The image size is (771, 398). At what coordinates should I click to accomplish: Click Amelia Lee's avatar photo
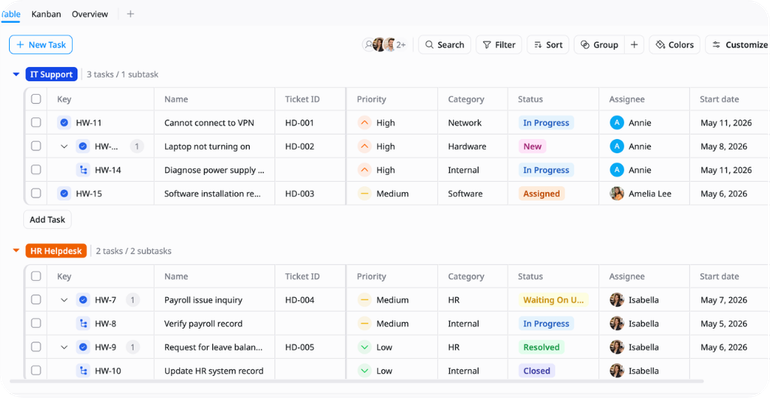pyautogui.click(x=617, y=194)
